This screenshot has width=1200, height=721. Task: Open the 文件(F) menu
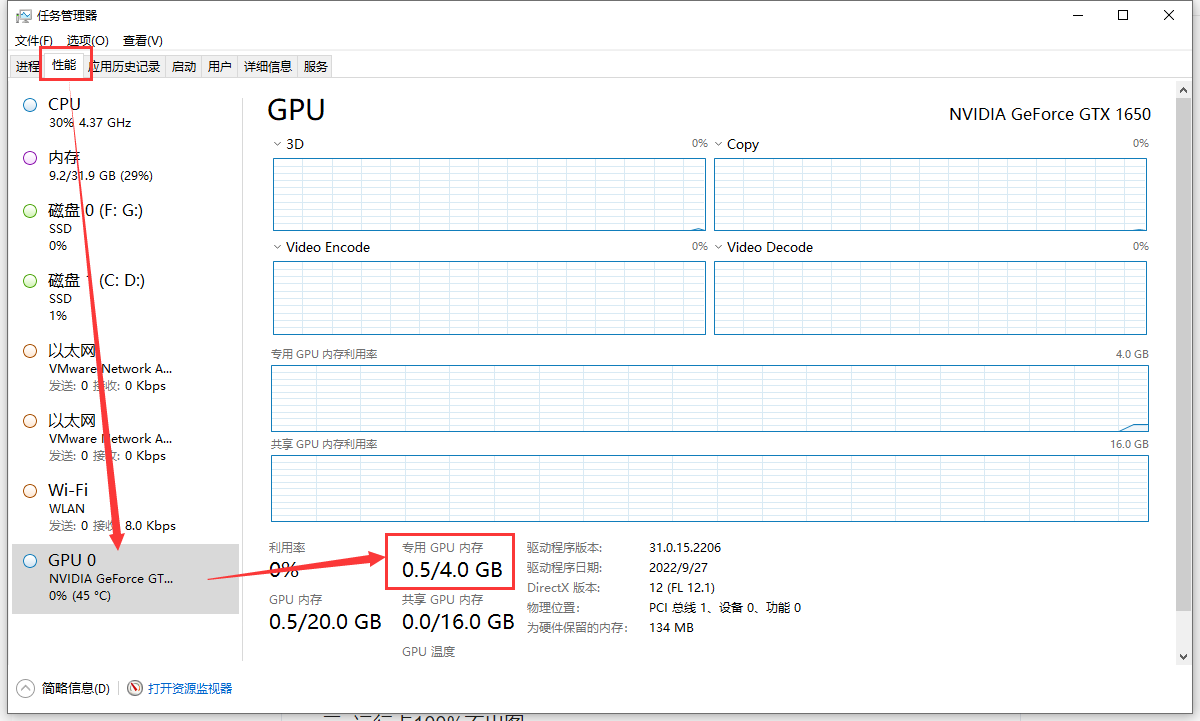pos(34,40)
